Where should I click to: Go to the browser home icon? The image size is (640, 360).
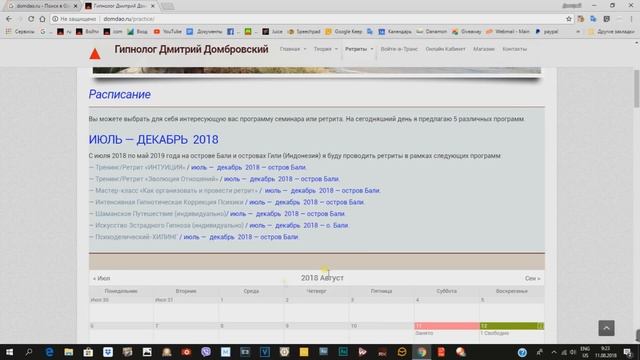tap(42, 19)
